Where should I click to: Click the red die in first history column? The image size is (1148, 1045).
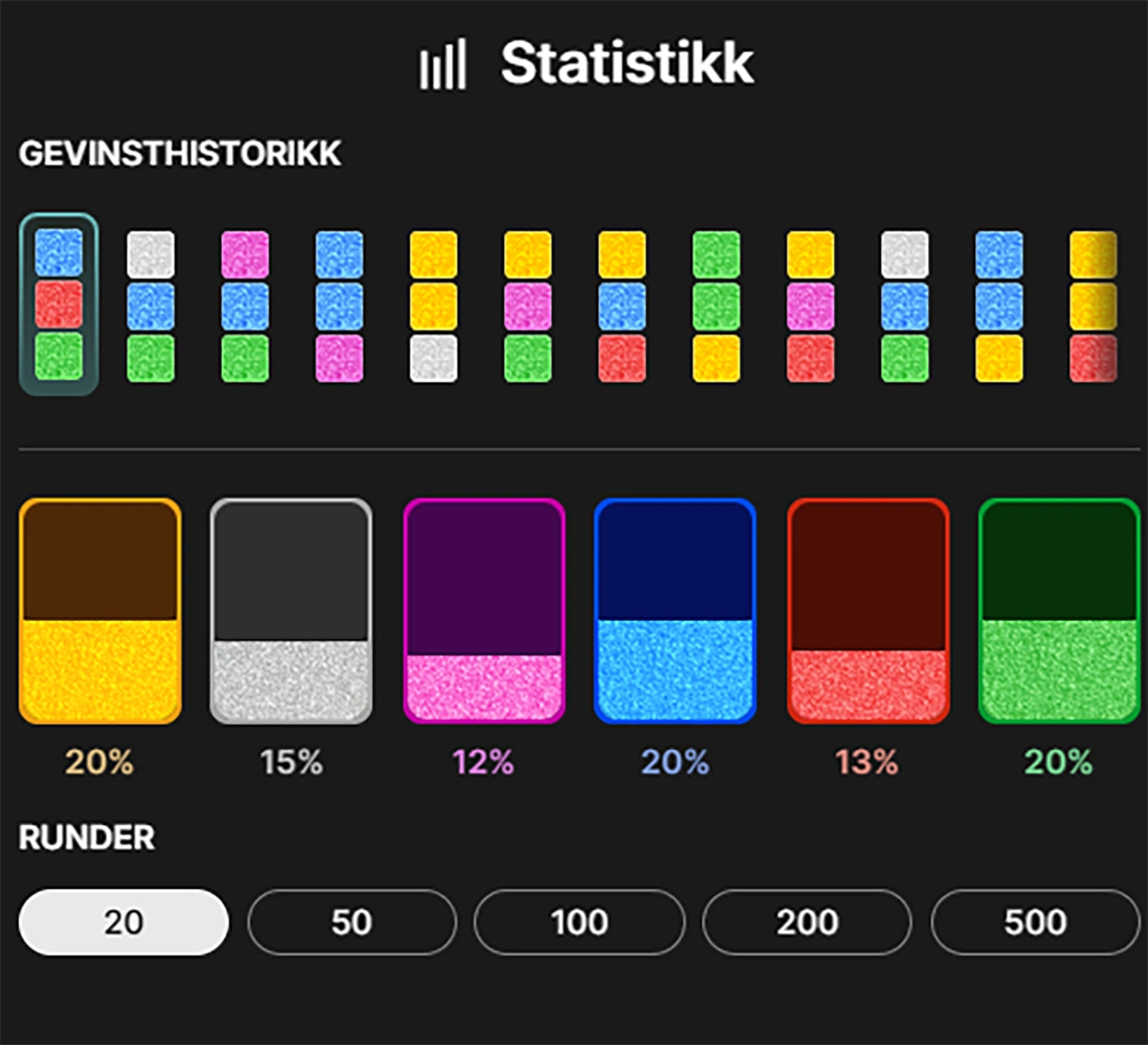(58, 304)
